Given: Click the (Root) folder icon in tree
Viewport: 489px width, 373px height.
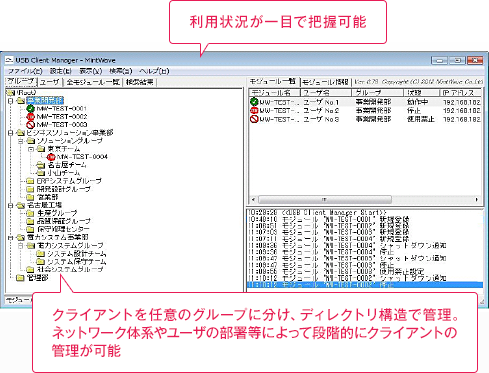Looking at the screenshot, I should coord(11,92).
